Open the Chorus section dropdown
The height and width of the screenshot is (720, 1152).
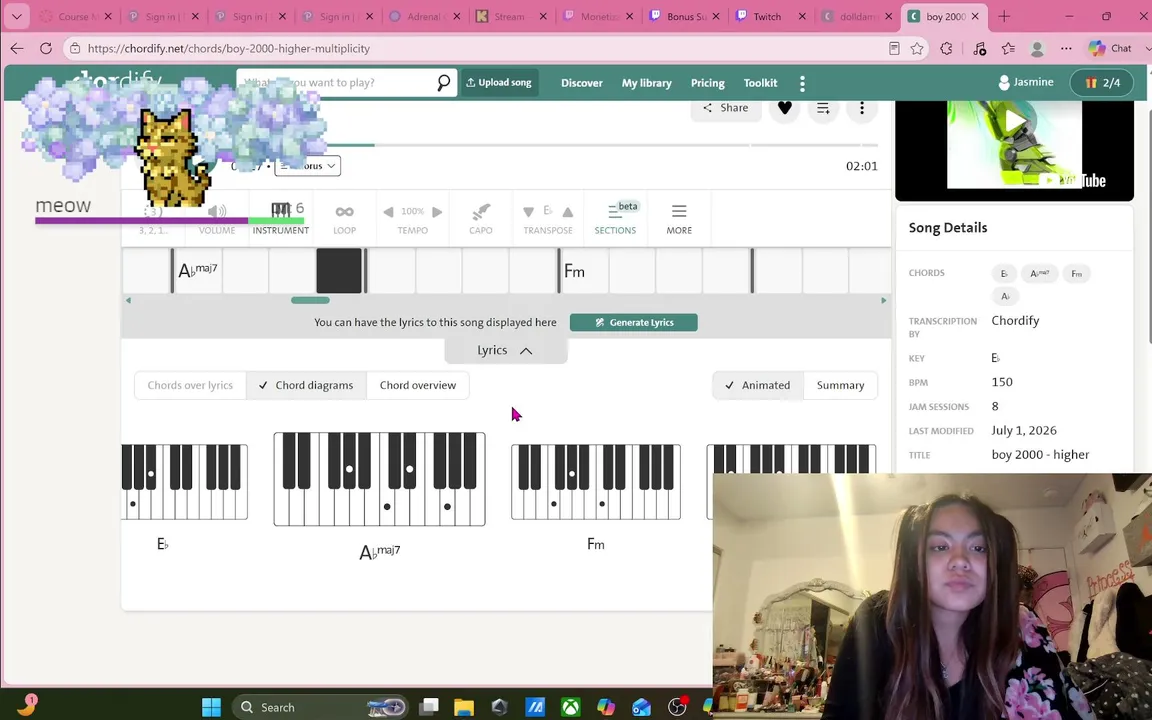tap(308, 166)
